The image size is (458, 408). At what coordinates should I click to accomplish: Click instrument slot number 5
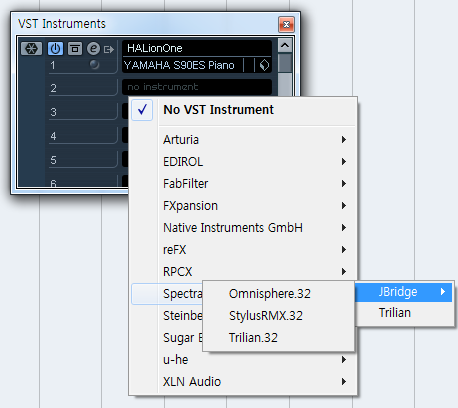53,160
